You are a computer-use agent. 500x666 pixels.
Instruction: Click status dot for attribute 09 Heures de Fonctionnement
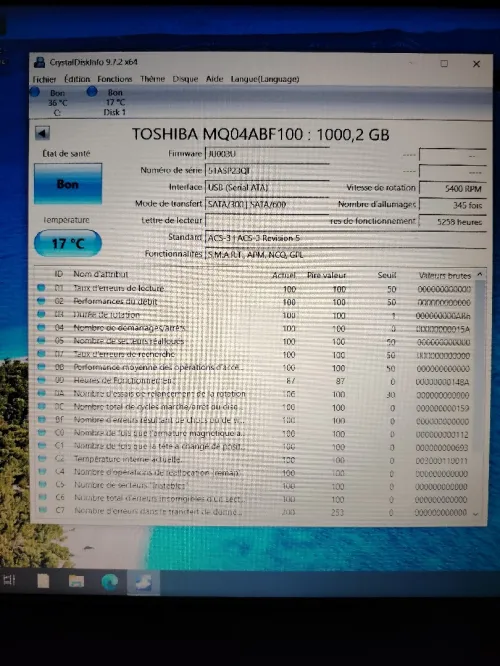41,380
